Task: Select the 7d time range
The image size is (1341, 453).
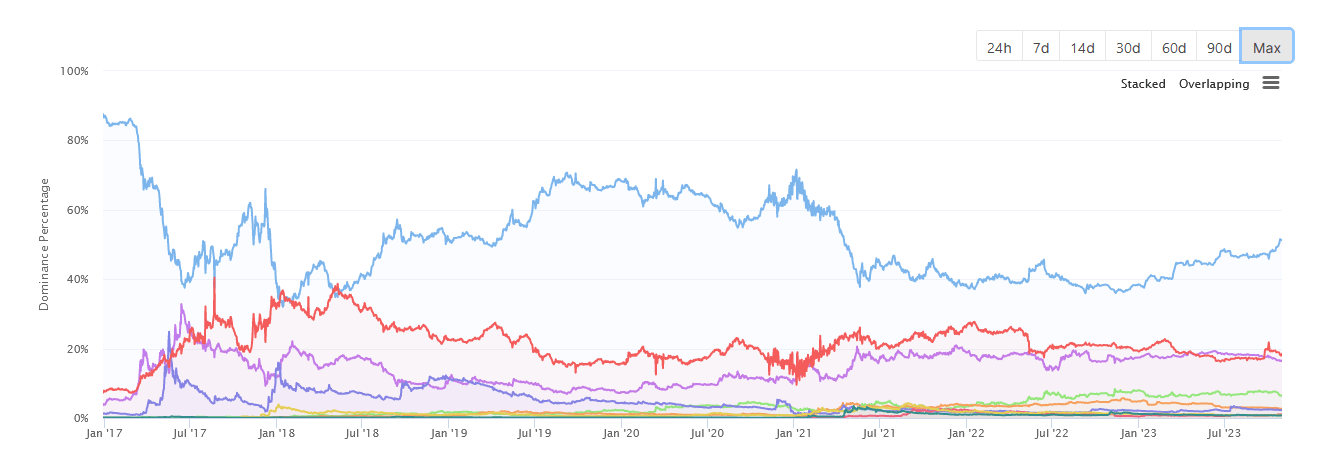Action: [x=1041, y=47]
